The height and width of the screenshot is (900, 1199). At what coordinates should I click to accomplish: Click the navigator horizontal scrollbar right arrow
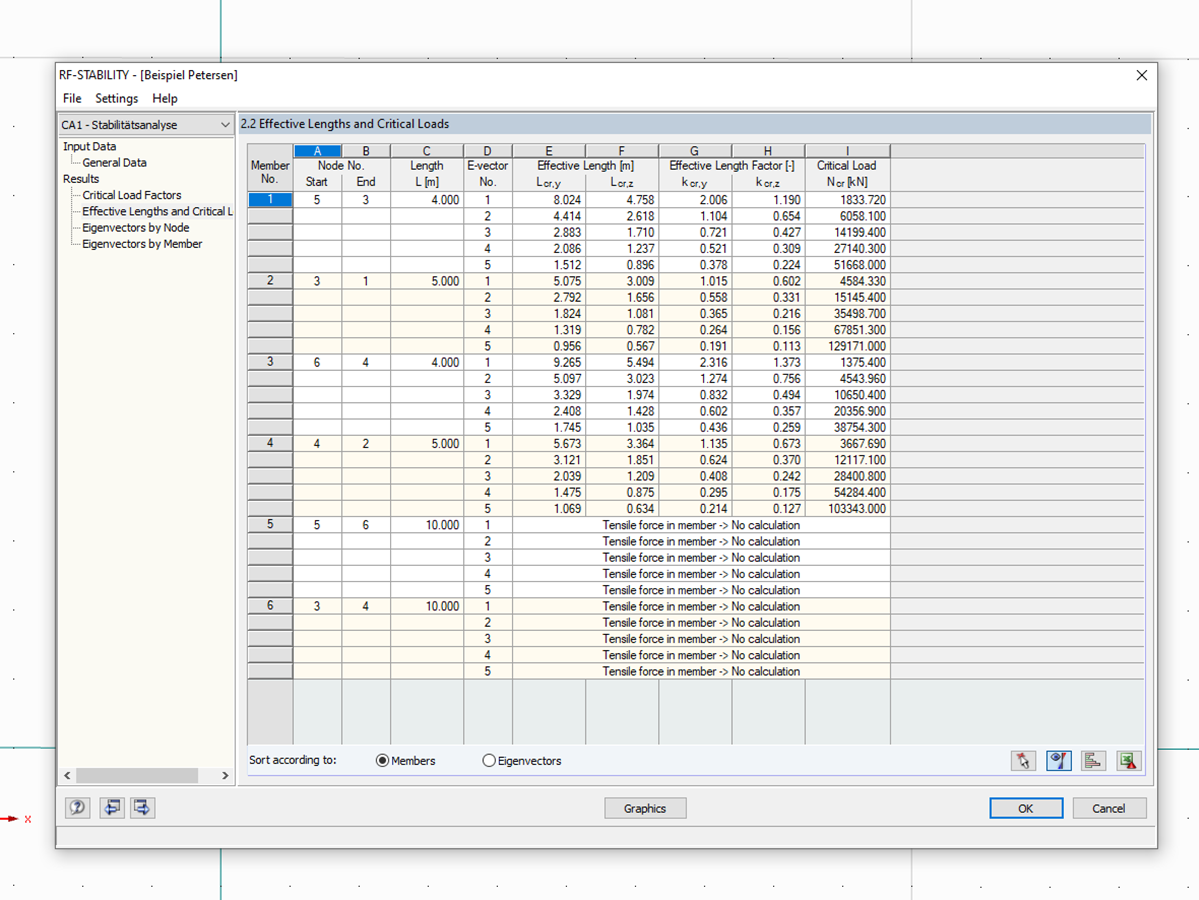(x=225, y=775)
